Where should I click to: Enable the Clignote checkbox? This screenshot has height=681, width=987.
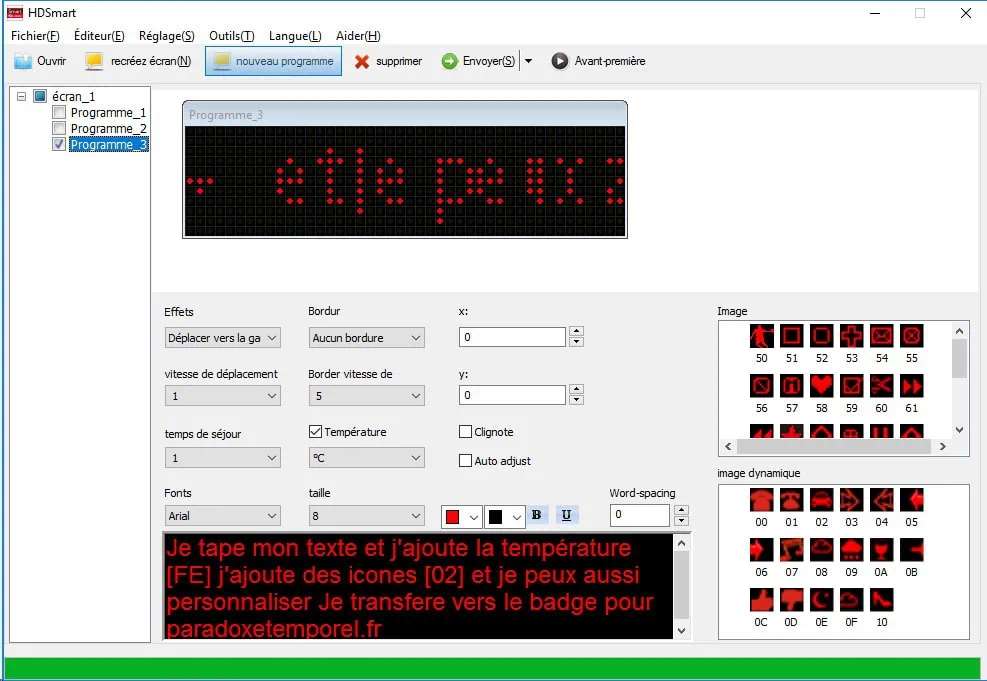tap(465, 432)
